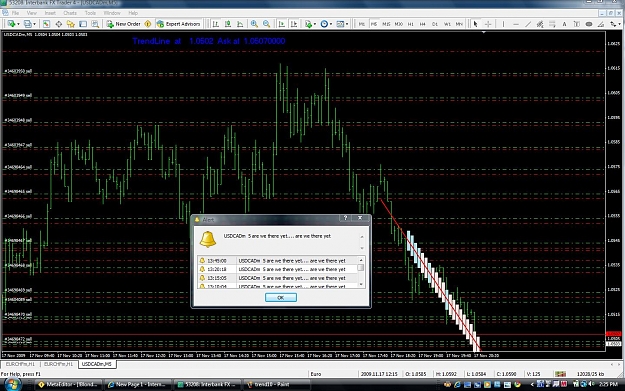The height and width of the screenshot is (391, 625).
Task: Open MetaEditor from the Windows taskbar
Action: [x=68, y=385]
